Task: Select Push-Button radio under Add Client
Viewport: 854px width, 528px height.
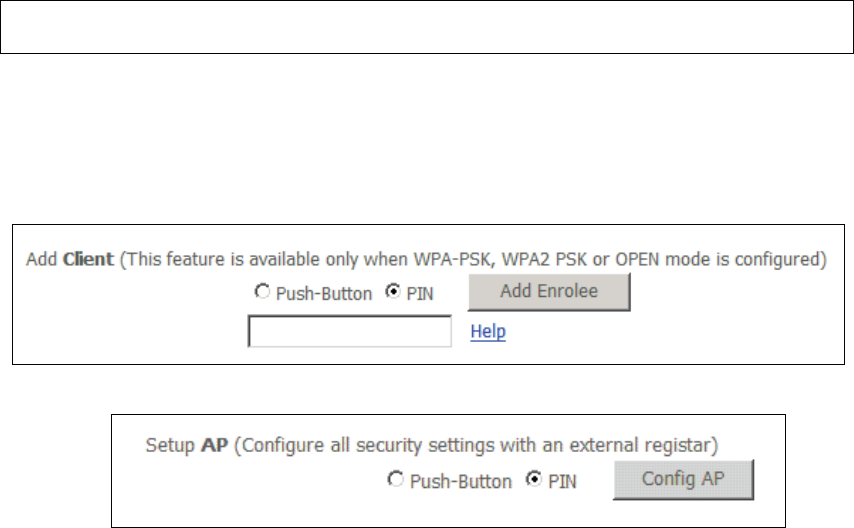Action: [x=262, y=292]
